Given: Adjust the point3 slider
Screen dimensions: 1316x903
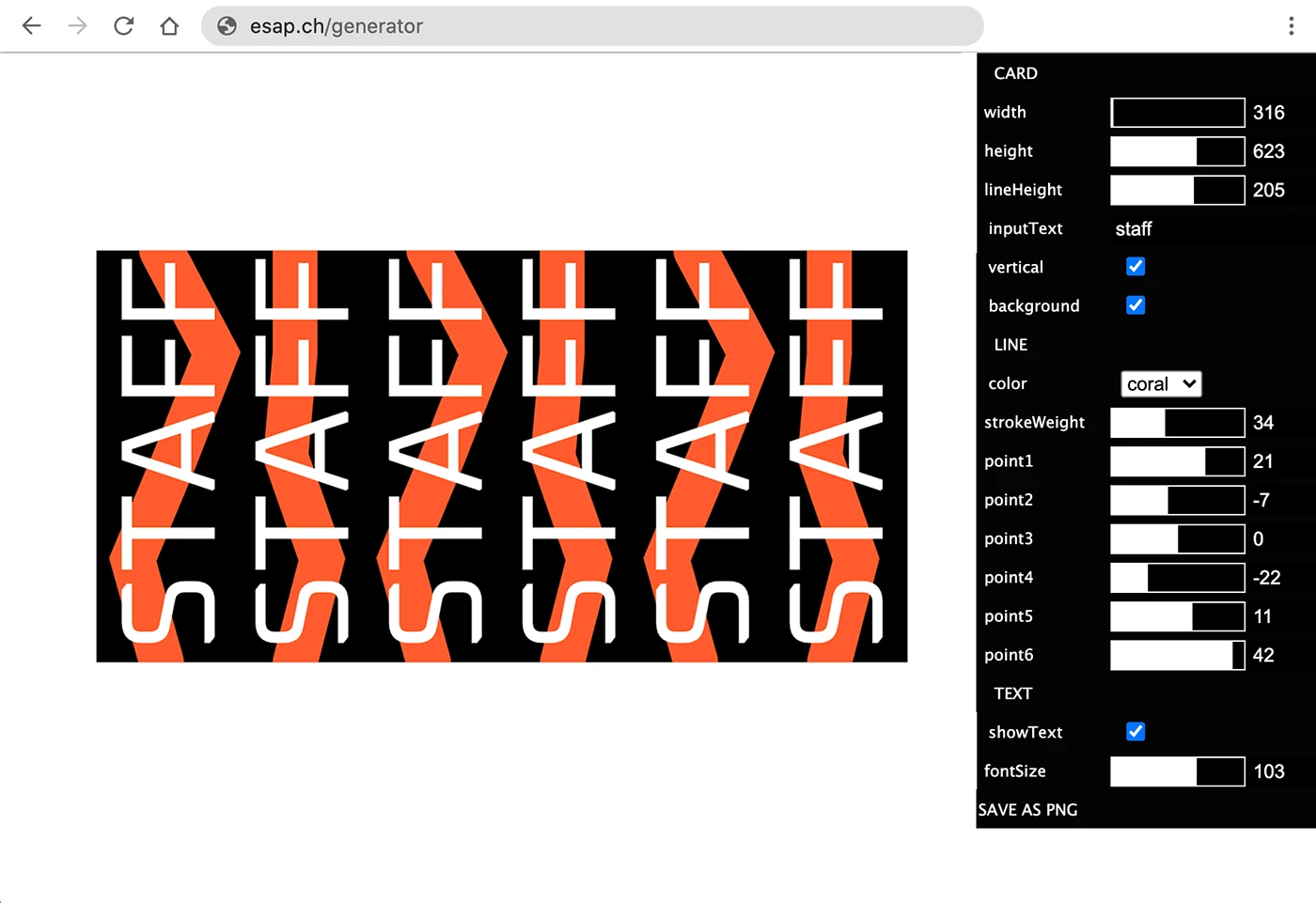Looking at the screenshot, I should pos(1178,538).
